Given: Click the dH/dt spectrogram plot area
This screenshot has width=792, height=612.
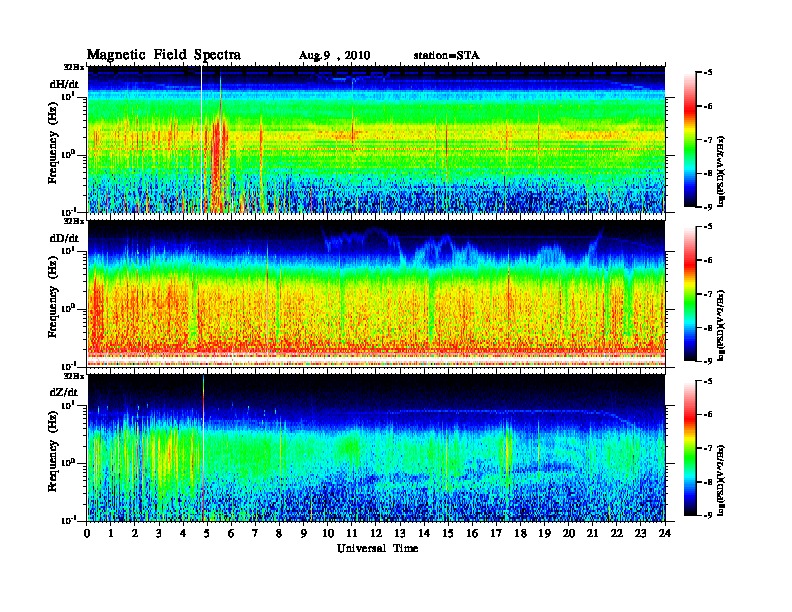Looking at the screenshot, I should [x=376, y=139].
